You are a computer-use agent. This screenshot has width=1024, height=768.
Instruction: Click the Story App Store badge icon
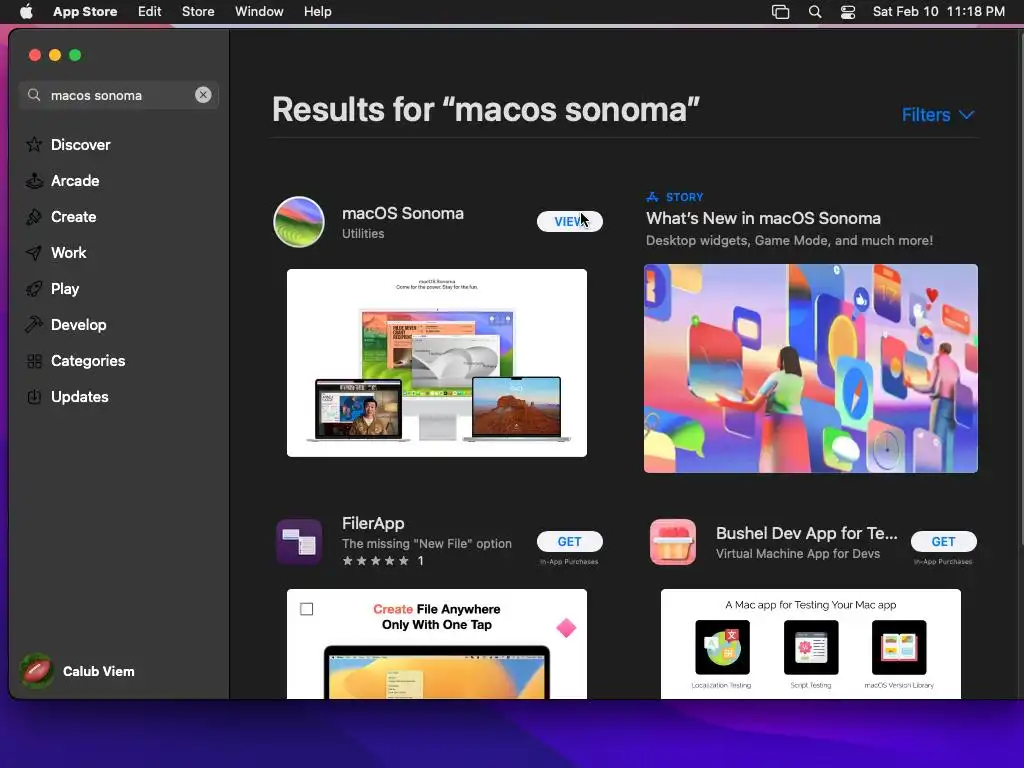click(x=652, y=197)
